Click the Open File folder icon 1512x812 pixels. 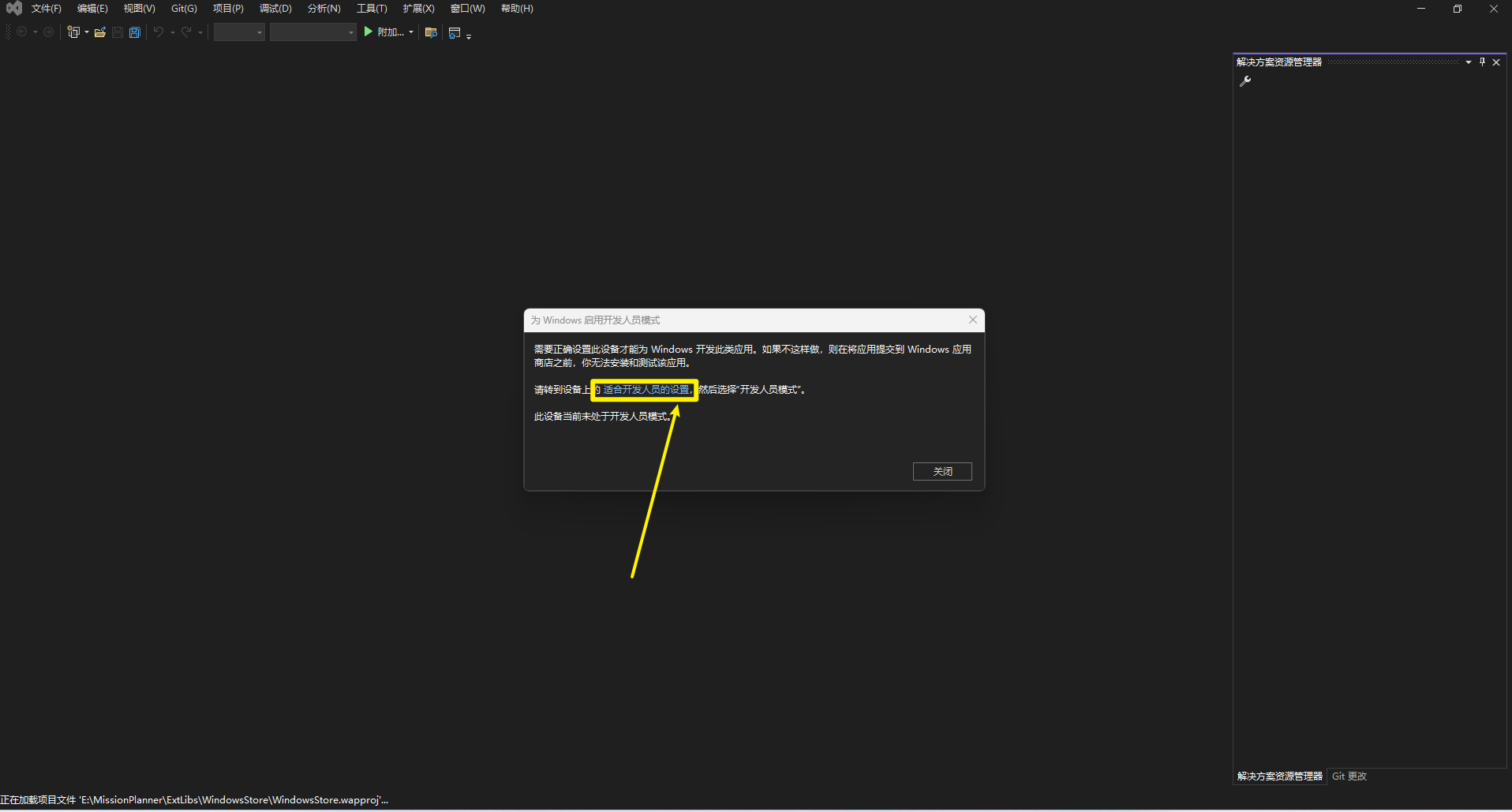pyautogui.click(x=100, y=32)
